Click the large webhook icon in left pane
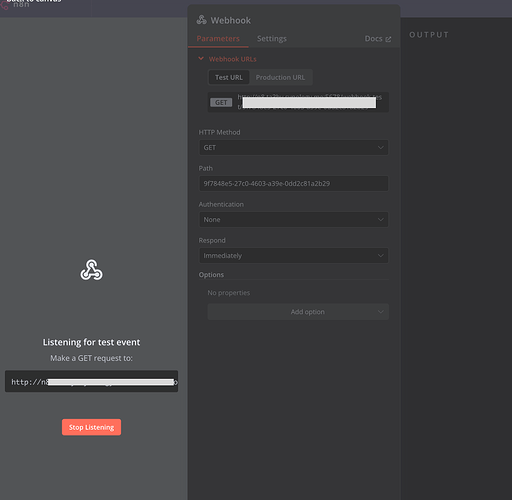The image size is (512, 500). [91, 270]
